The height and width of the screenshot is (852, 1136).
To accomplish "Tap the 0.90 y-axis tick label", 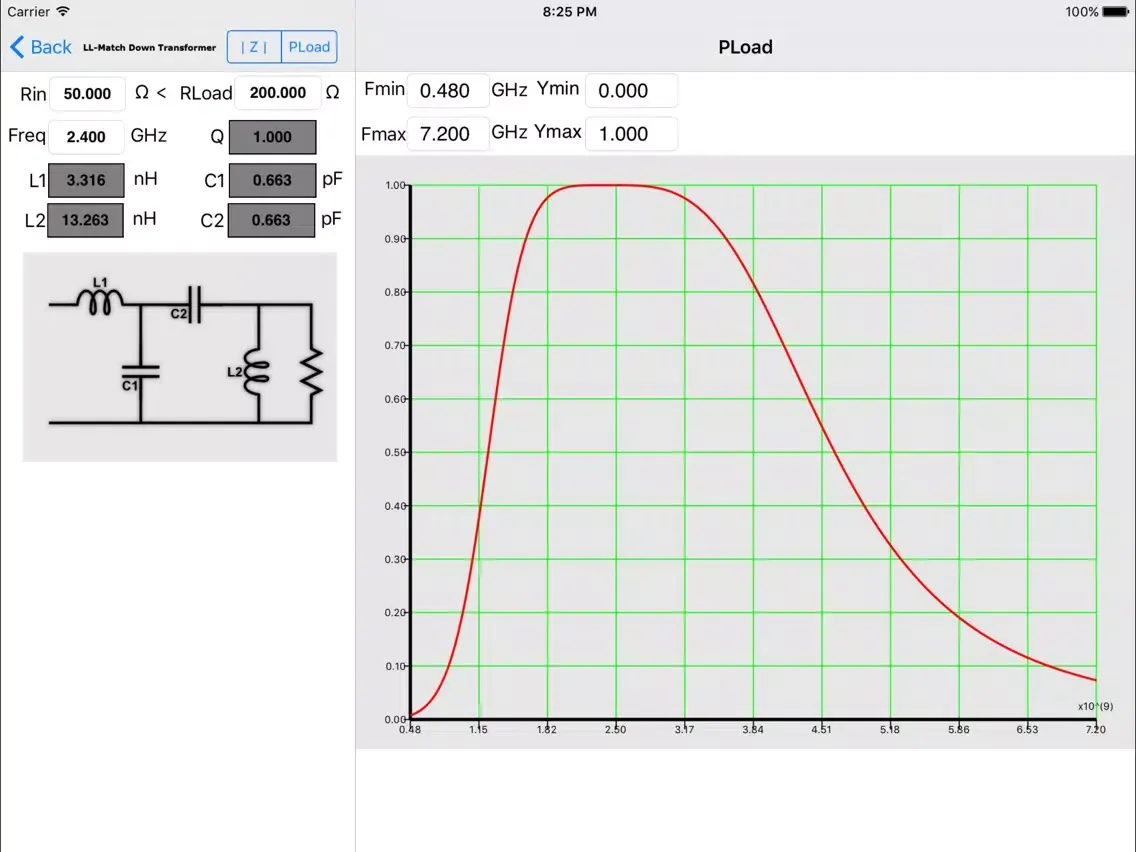I will (395, 239).
